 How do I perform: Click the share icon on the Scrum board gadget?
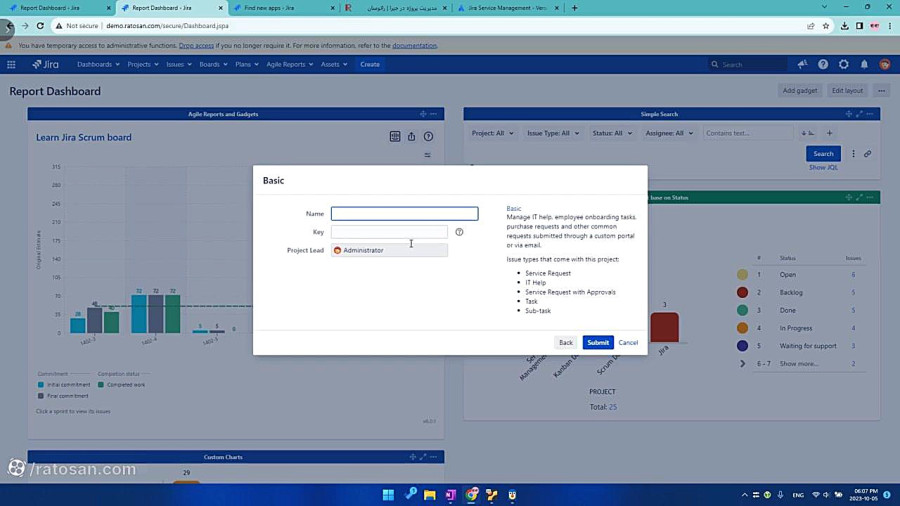click(x=412, y=137)
